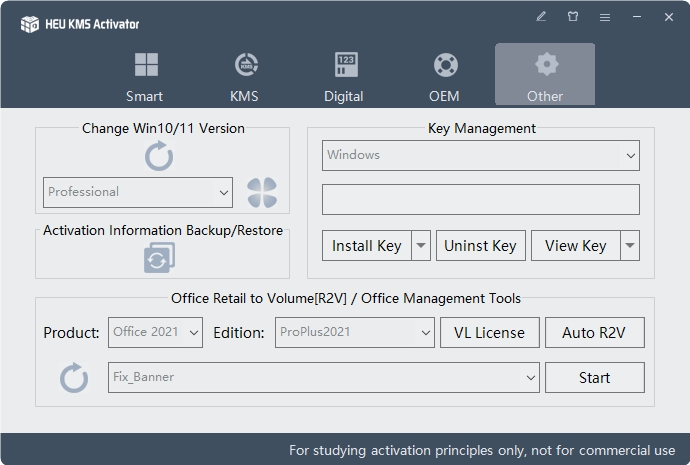Click the 'Change Win10/11 Version' group title
This screenshot has width=690, height=465.
(163, 128)
